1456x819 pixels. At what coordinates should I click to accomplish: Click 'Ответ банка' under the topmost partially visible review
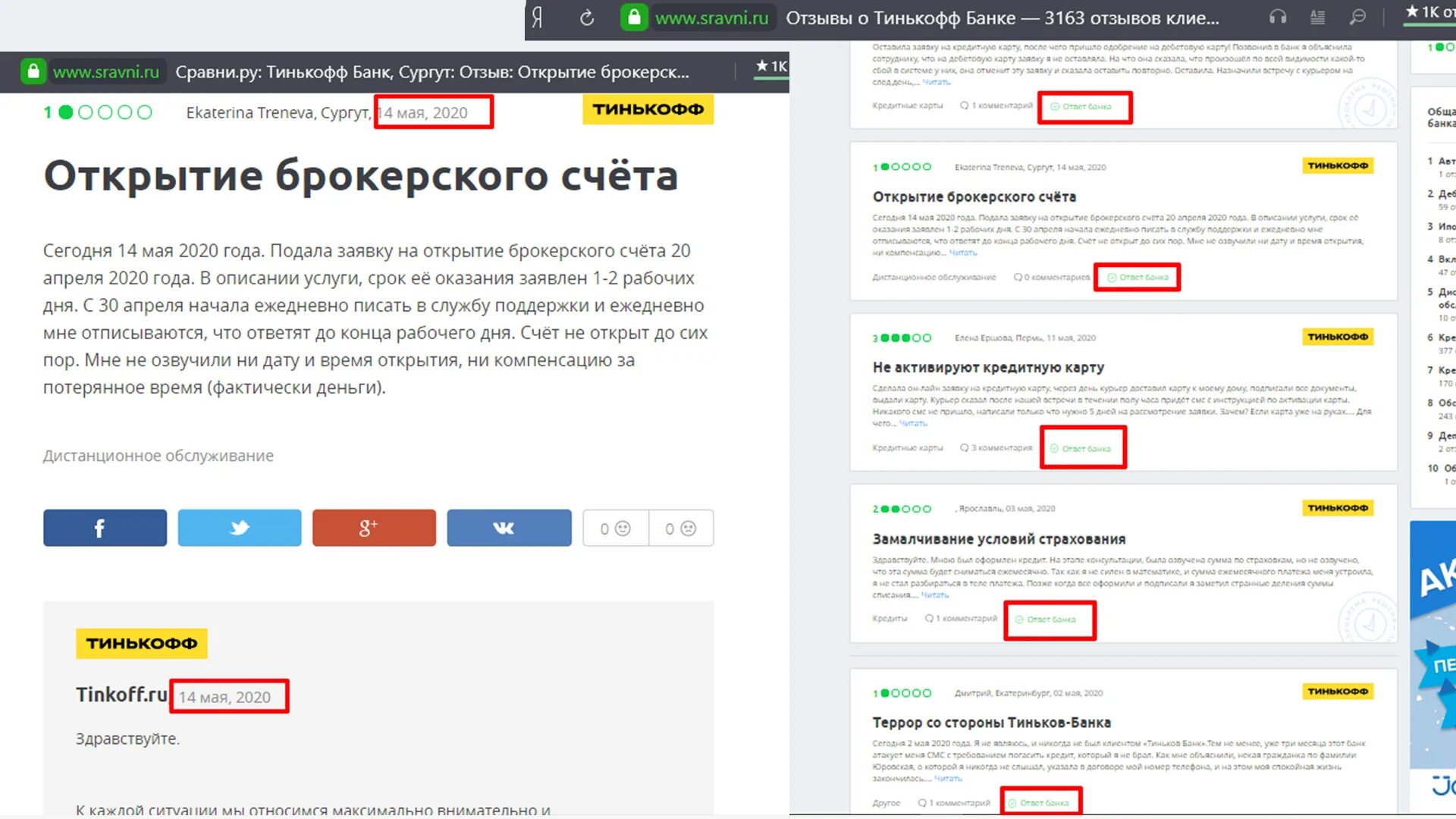[1081, 106]
